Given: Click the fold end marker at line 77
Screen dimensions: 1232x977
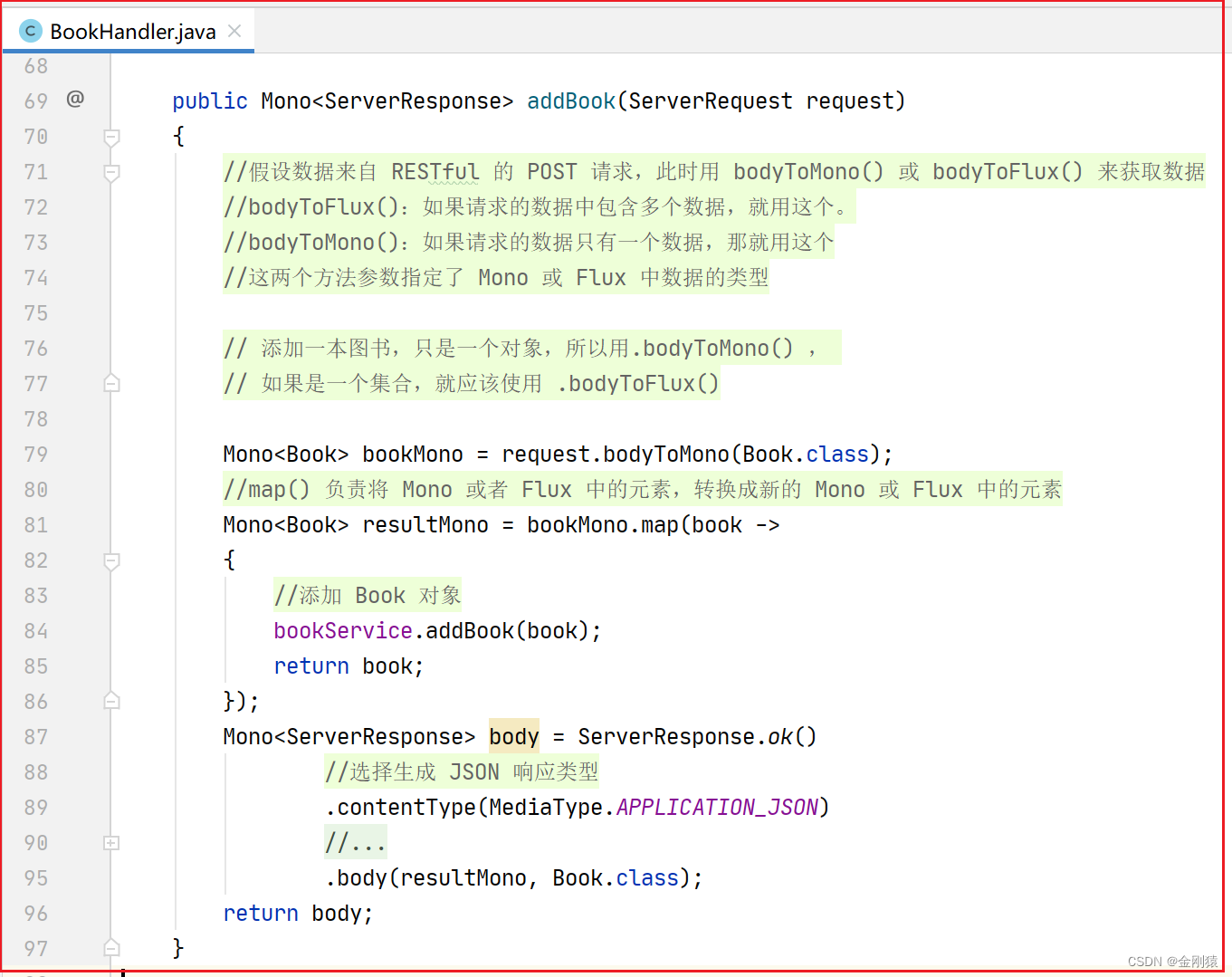Looking at the screenshot, I should tap(111, 383).
